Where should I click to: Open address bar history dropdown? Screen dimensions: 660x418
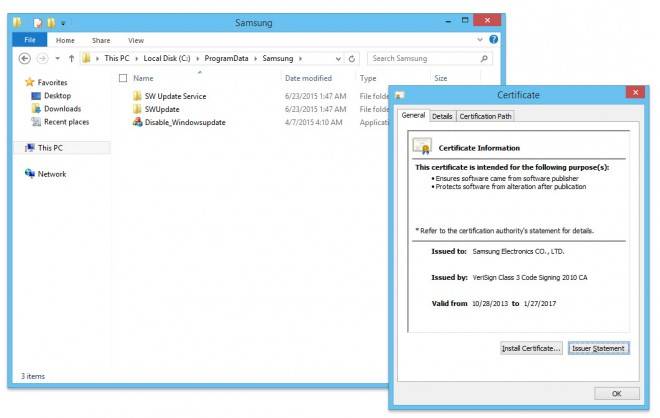338,59
